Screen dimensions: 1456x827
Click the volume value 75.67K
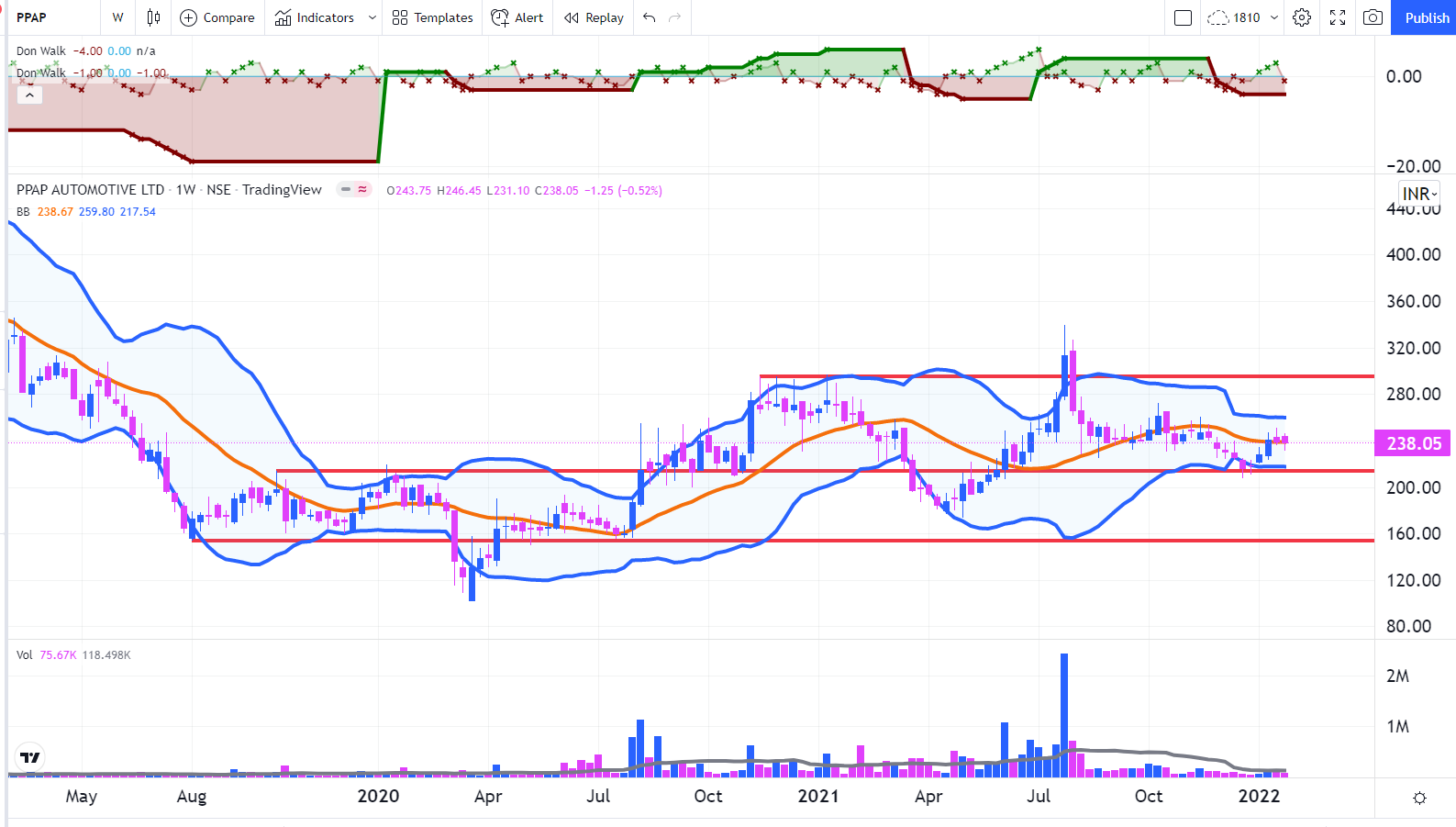(x=59, y=655)
